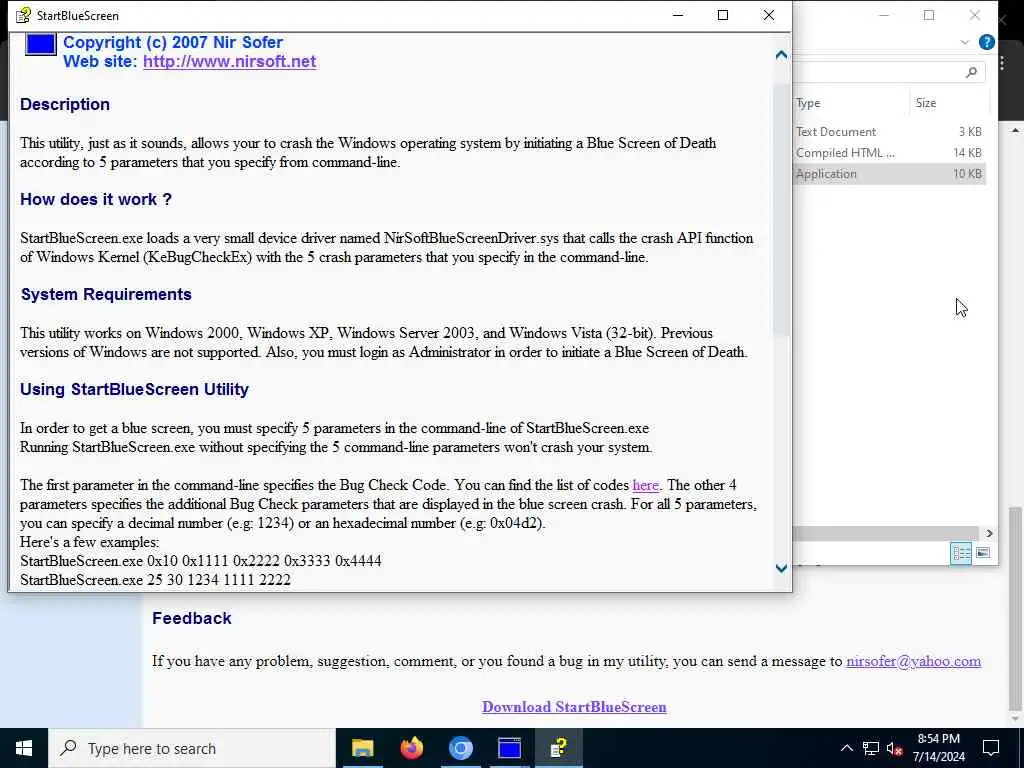The height and width of the screenshot is (768, 1024).
Task: Open the nirsoft.net web site link
Action: pos(229,61)
